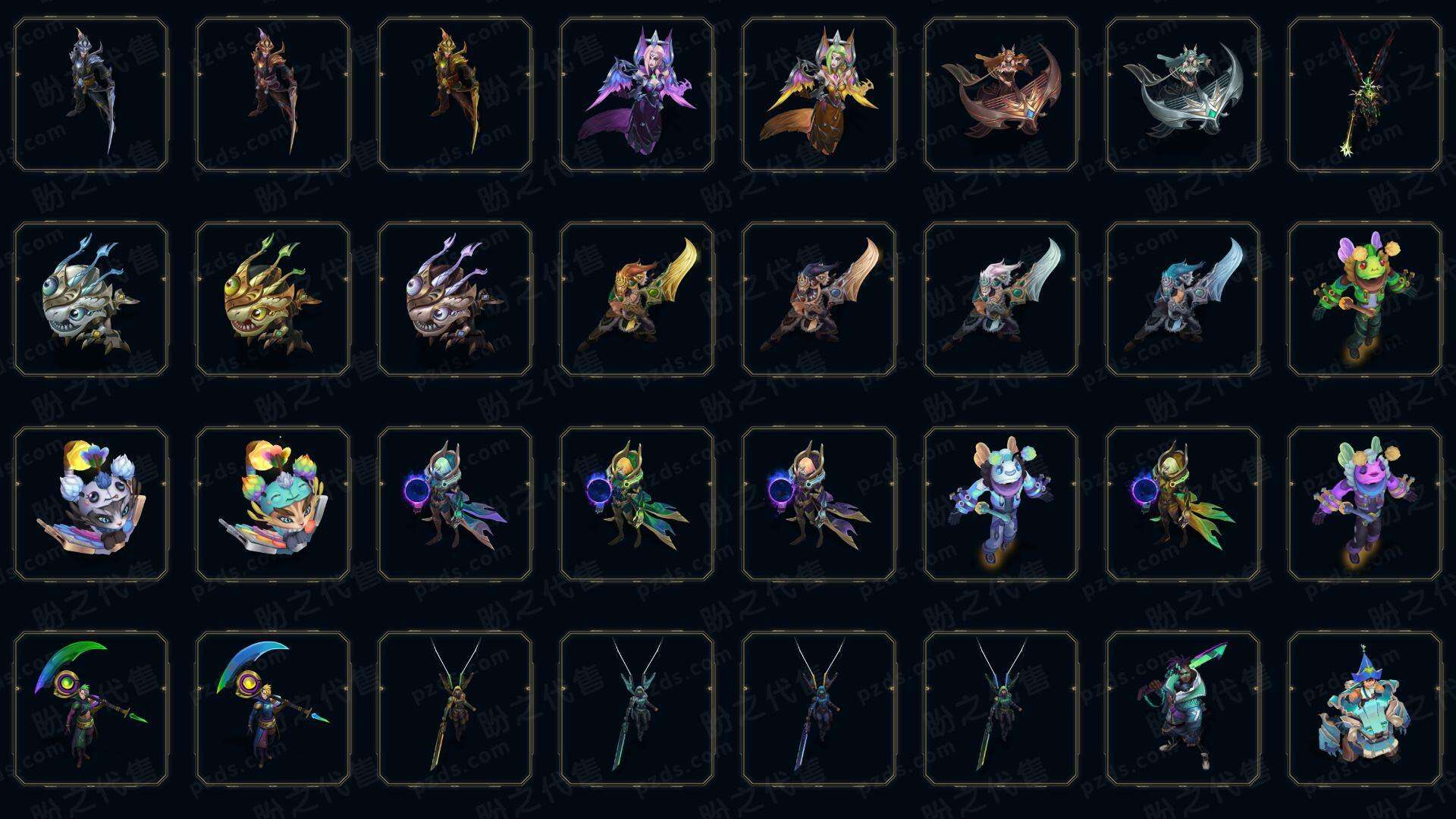
Task: Select the icy blue greatsword warrior tile
Action: 1183,300
